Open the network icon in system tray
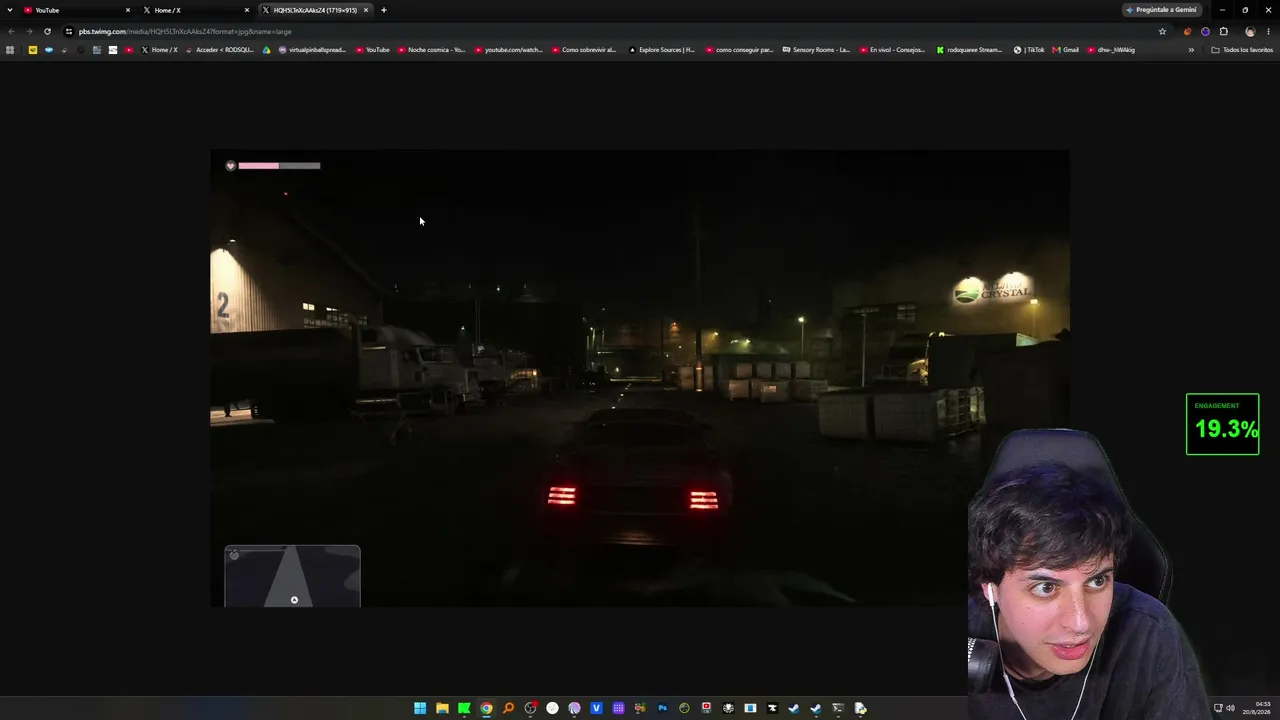The image size is (1280, 720). [1217, 708]
